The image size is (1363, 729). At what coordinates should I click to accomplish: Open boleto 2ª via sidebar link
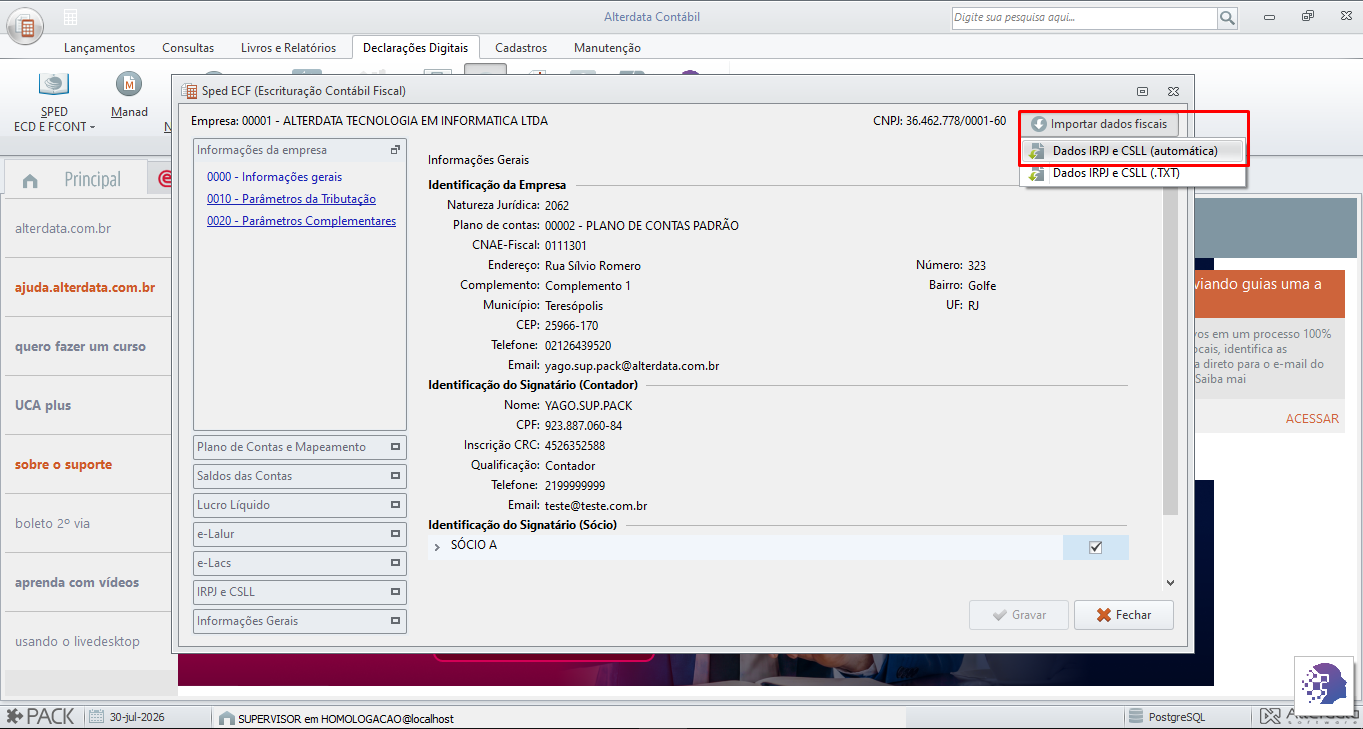pyautogui.click(x=52, y=524)
